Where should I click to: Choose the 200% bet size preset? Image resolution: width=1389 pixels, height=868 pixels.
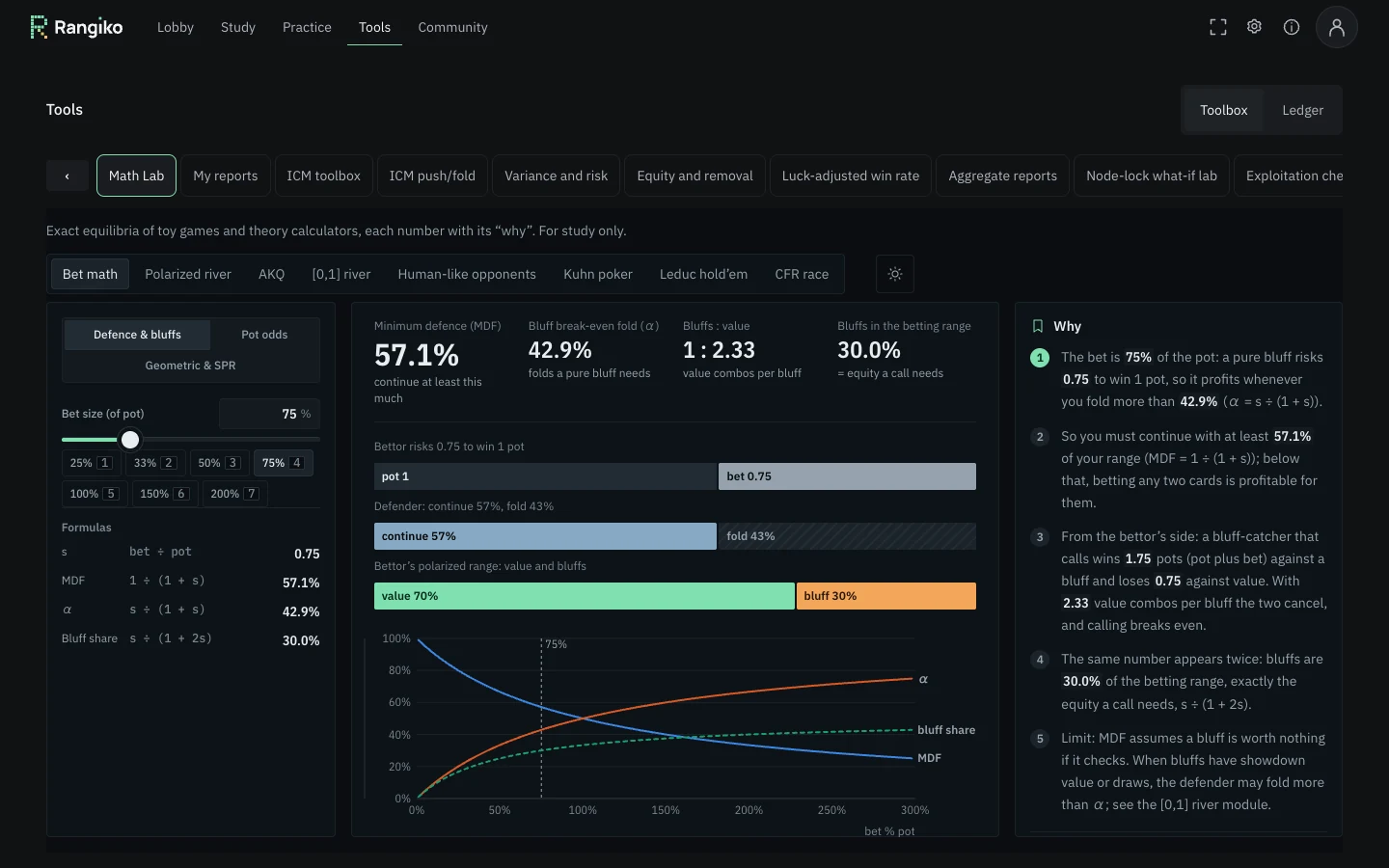(234, 494)
